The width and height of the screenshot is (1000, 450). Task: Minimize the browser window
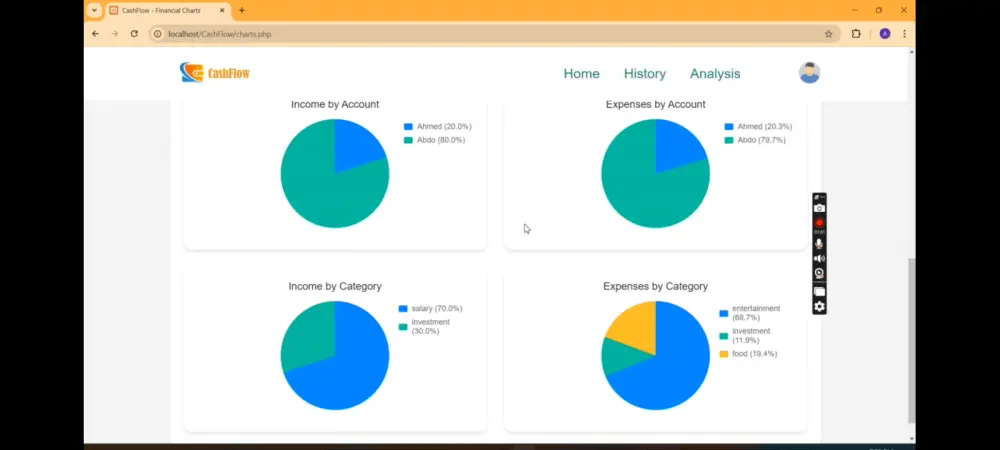point(855,10)
